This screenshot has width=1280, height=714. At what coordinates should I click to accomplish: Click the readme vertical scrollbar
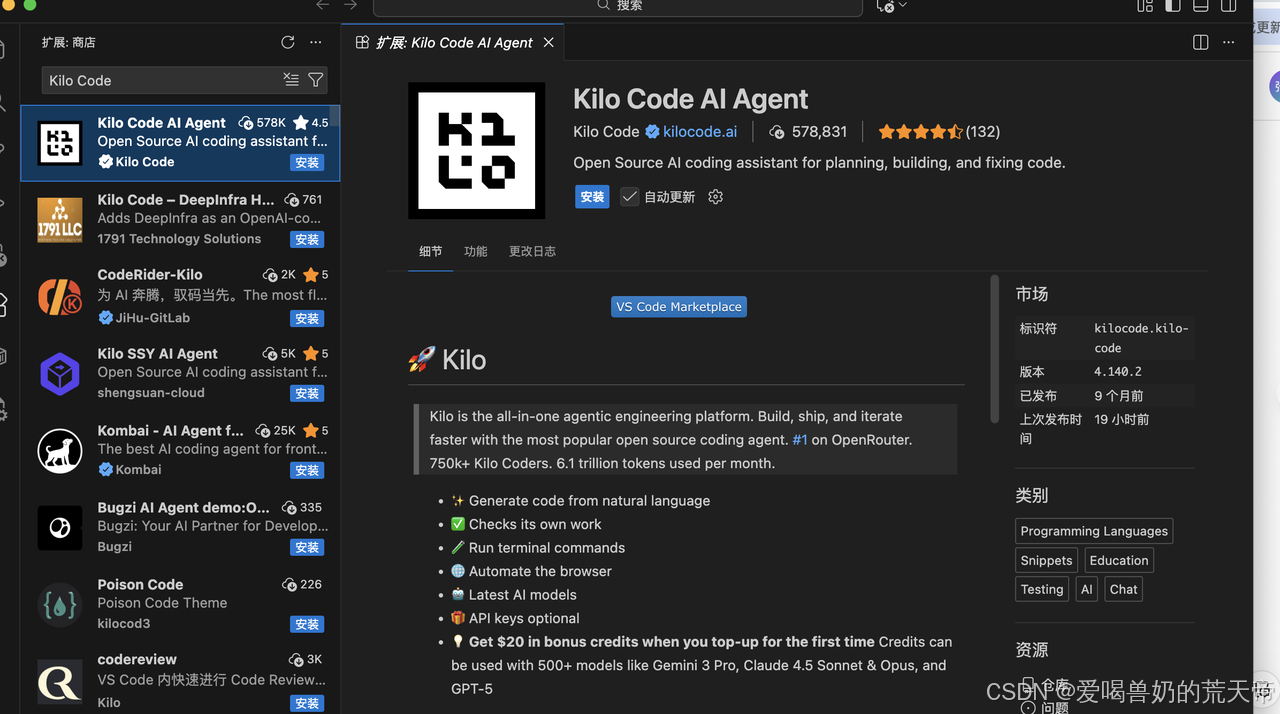tap(995, 348)
